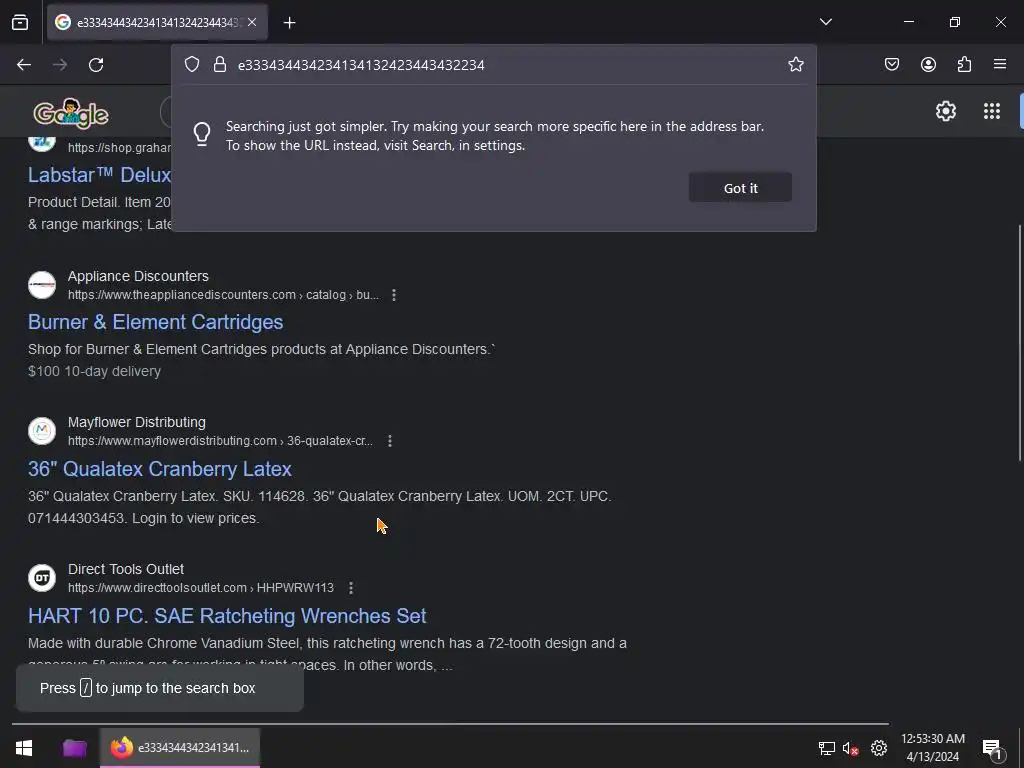Click the theappliancediscounters.com URL breadcrumb
Viewport: 1024px width, 768px height.
(x=223, y=295)
